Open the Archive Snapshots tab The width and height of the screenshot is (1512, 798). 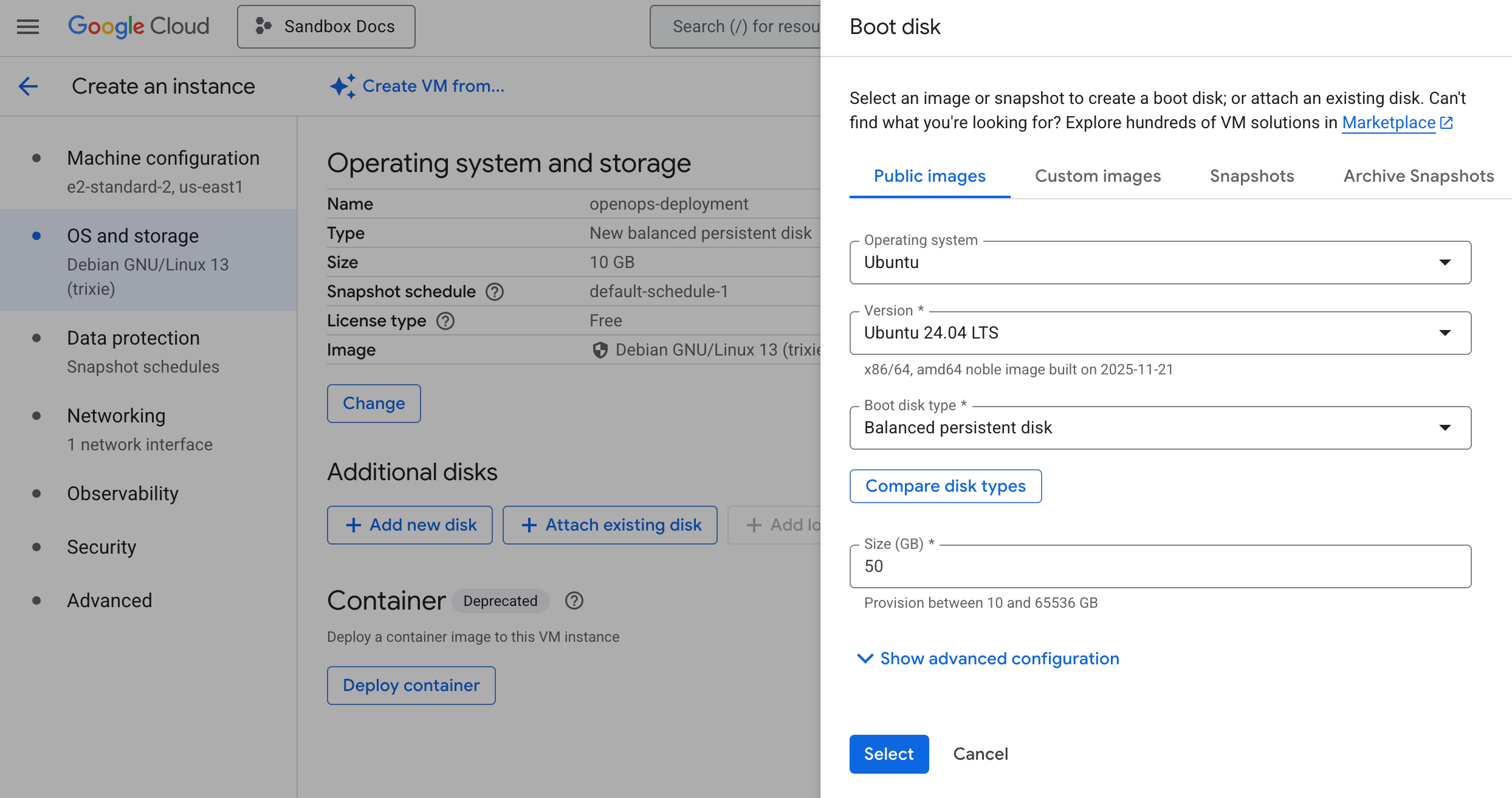click(1418, 176)
